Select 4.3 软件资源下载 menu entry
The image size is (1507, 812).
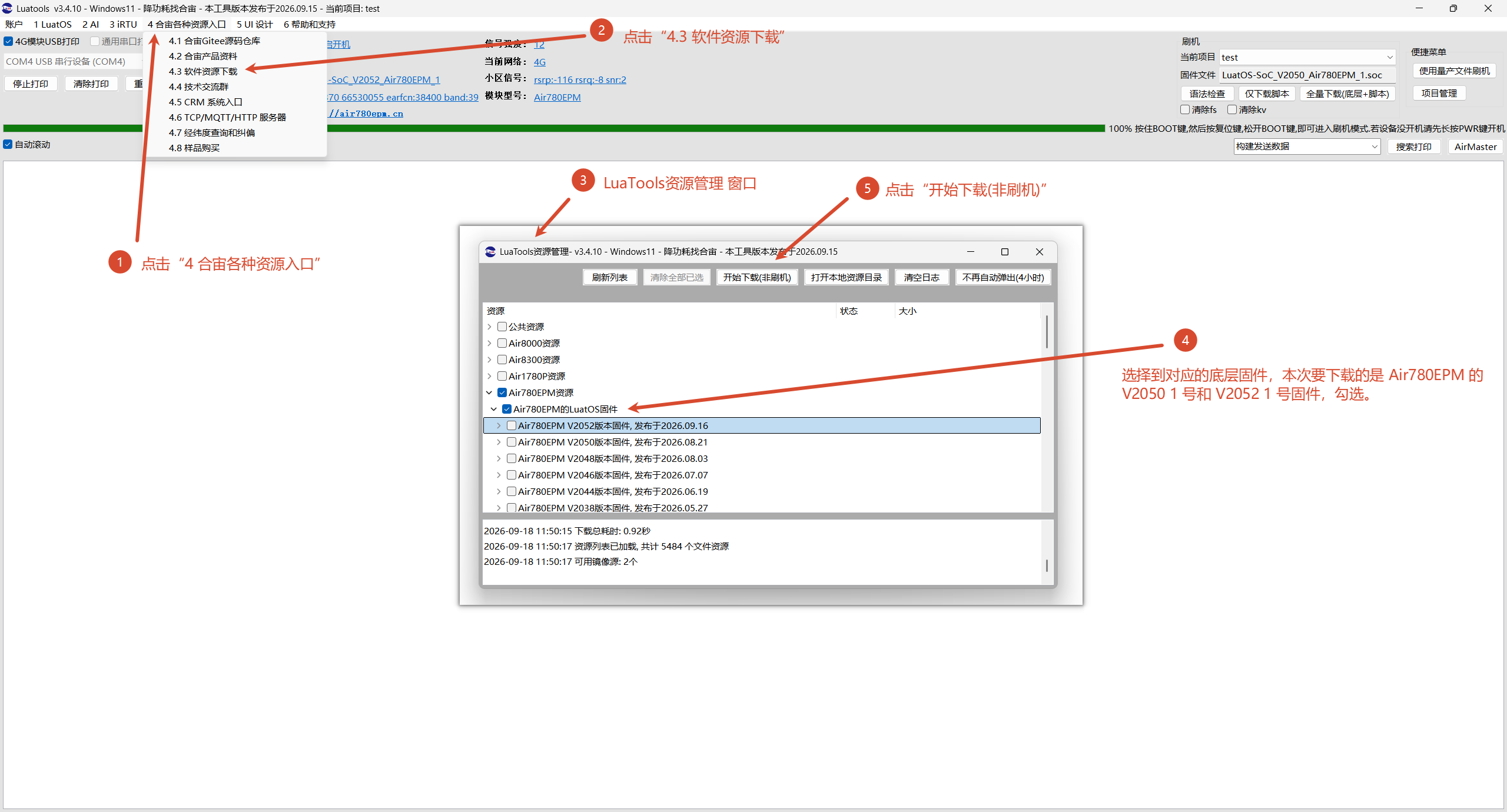203,71
